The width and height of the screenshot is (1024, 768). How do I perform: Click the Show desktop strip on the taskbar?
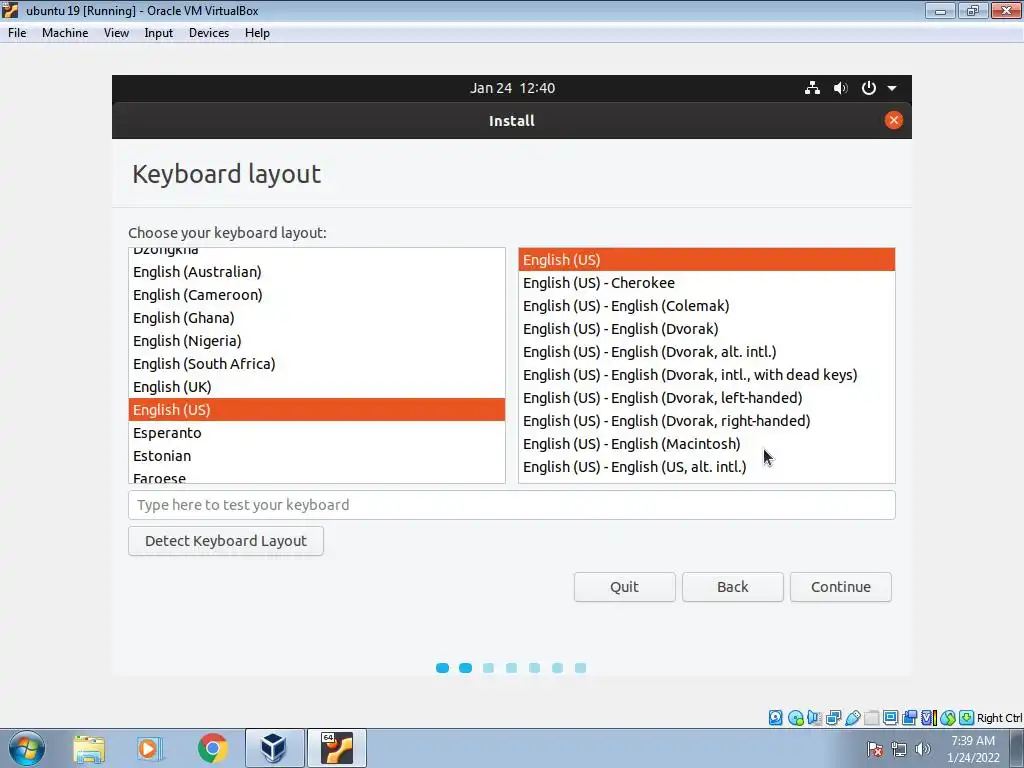click(x=1017, y=748)
